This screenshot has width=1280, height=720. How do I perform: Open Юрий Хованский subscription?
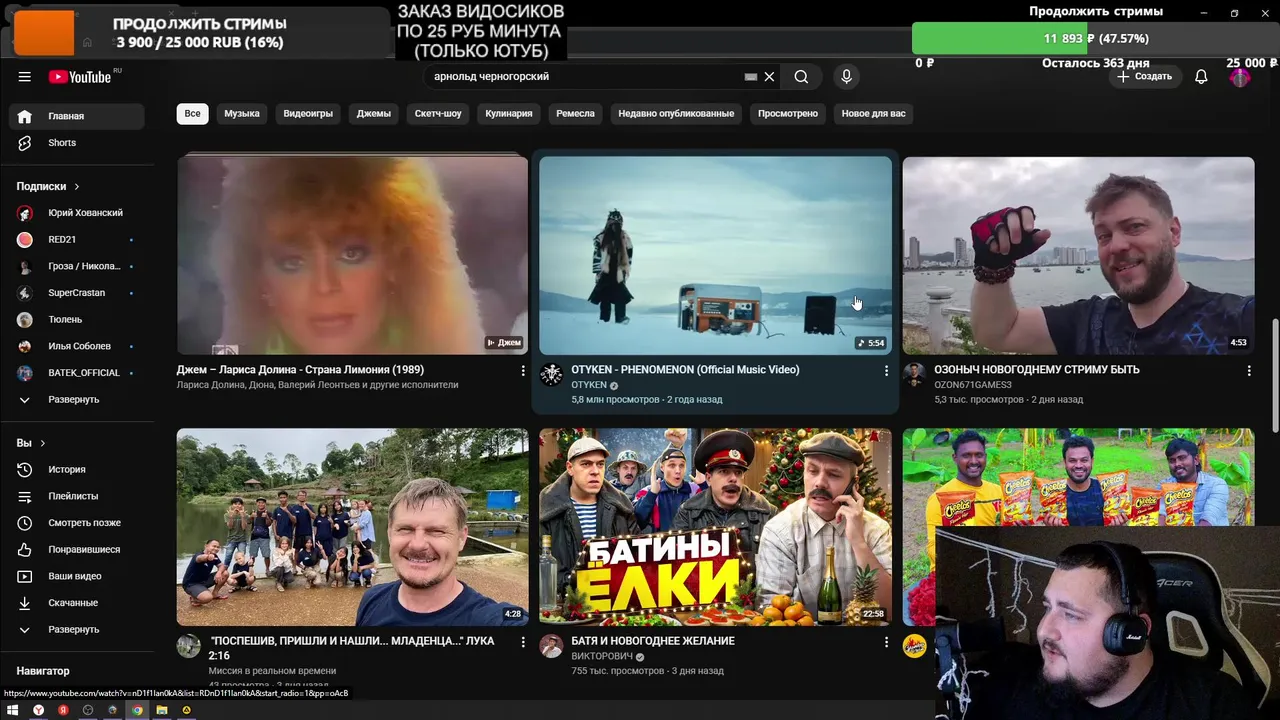point(77,213)
